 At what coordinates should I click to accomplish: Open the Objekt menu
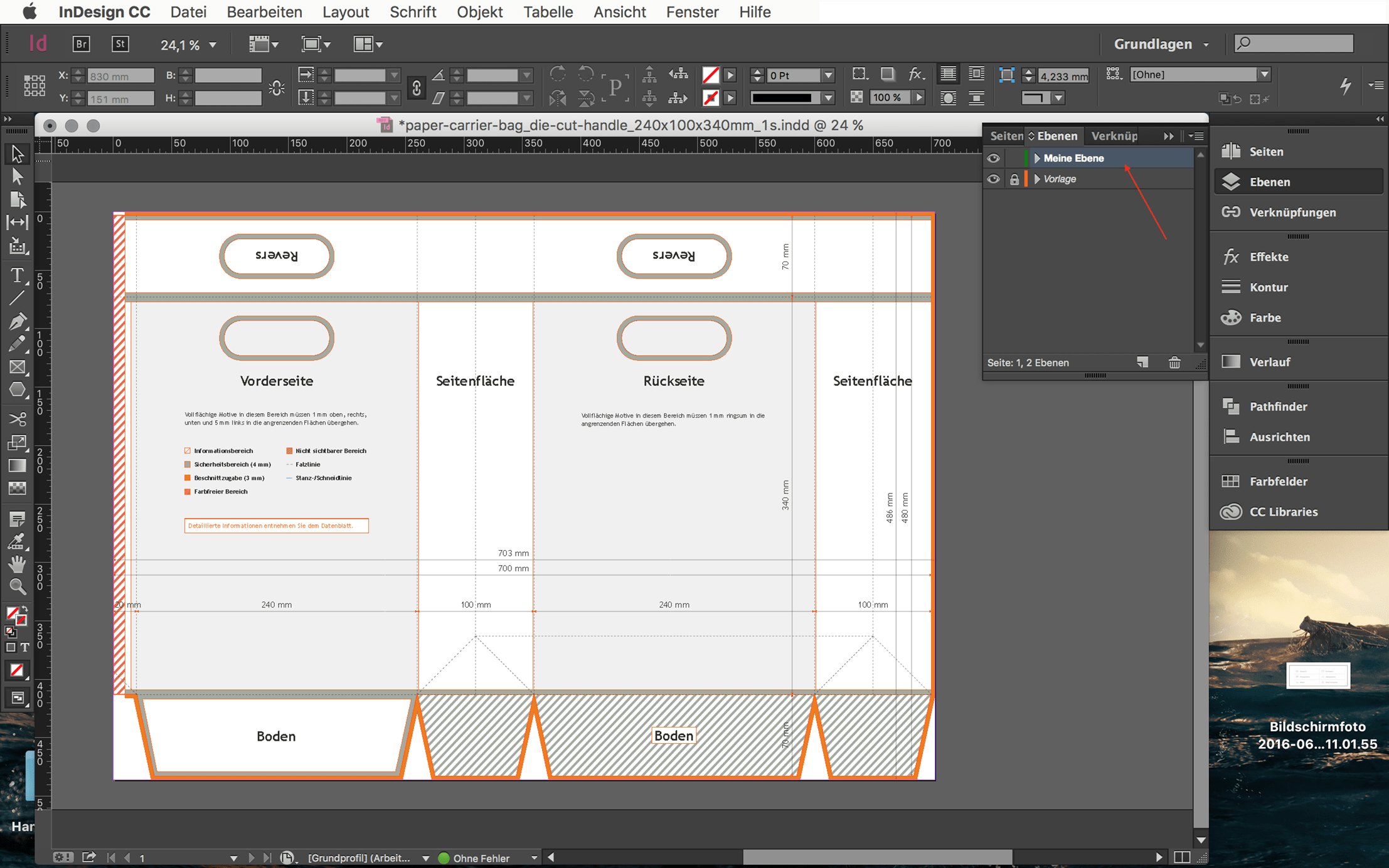pos(479,12)
